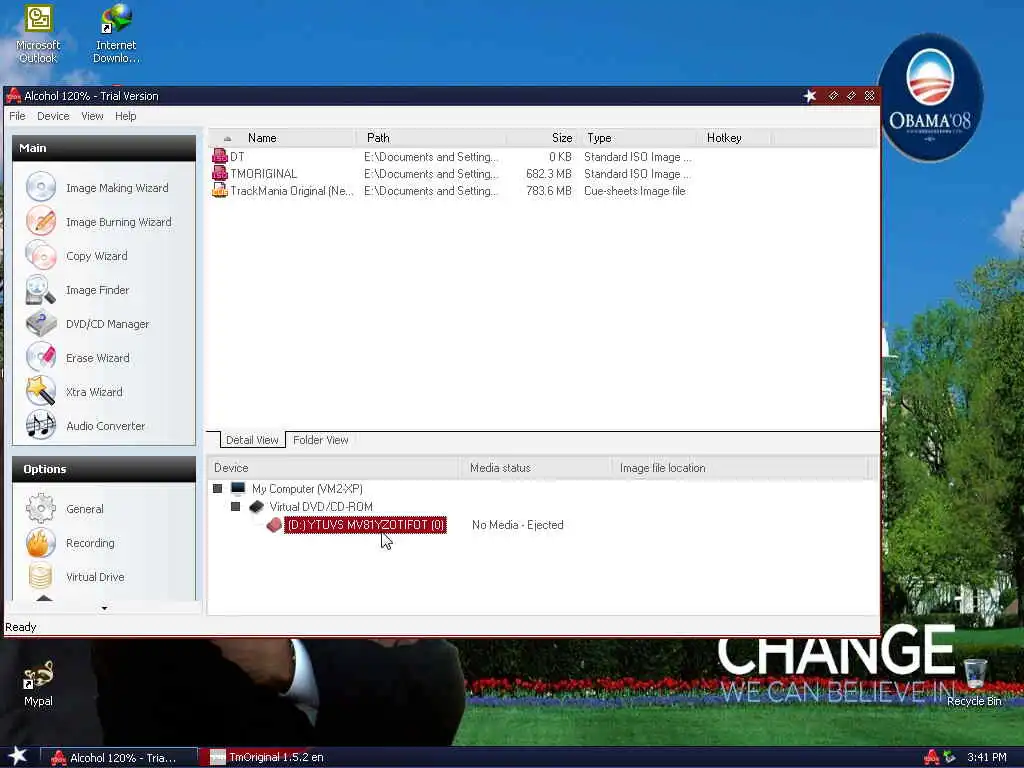The width and height of the screenshot is (1024, 768).
Task: Click the Main panel header
Action: (x=104, y=148)
